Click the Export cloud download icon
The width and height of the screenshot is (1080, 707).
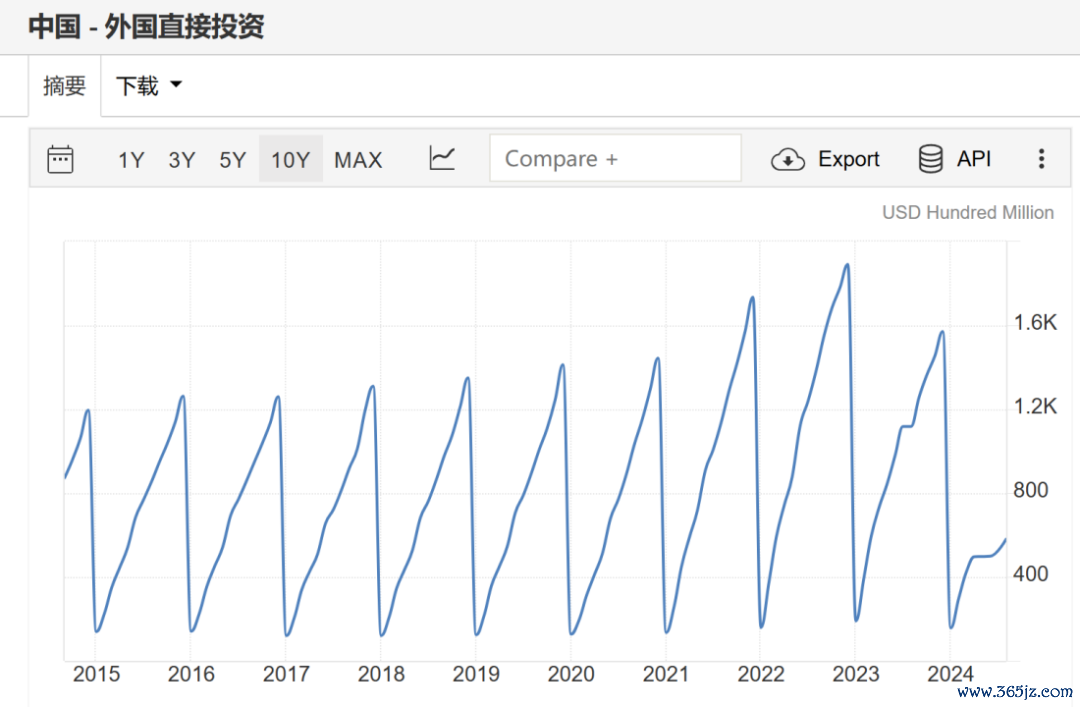click(788, 159)
